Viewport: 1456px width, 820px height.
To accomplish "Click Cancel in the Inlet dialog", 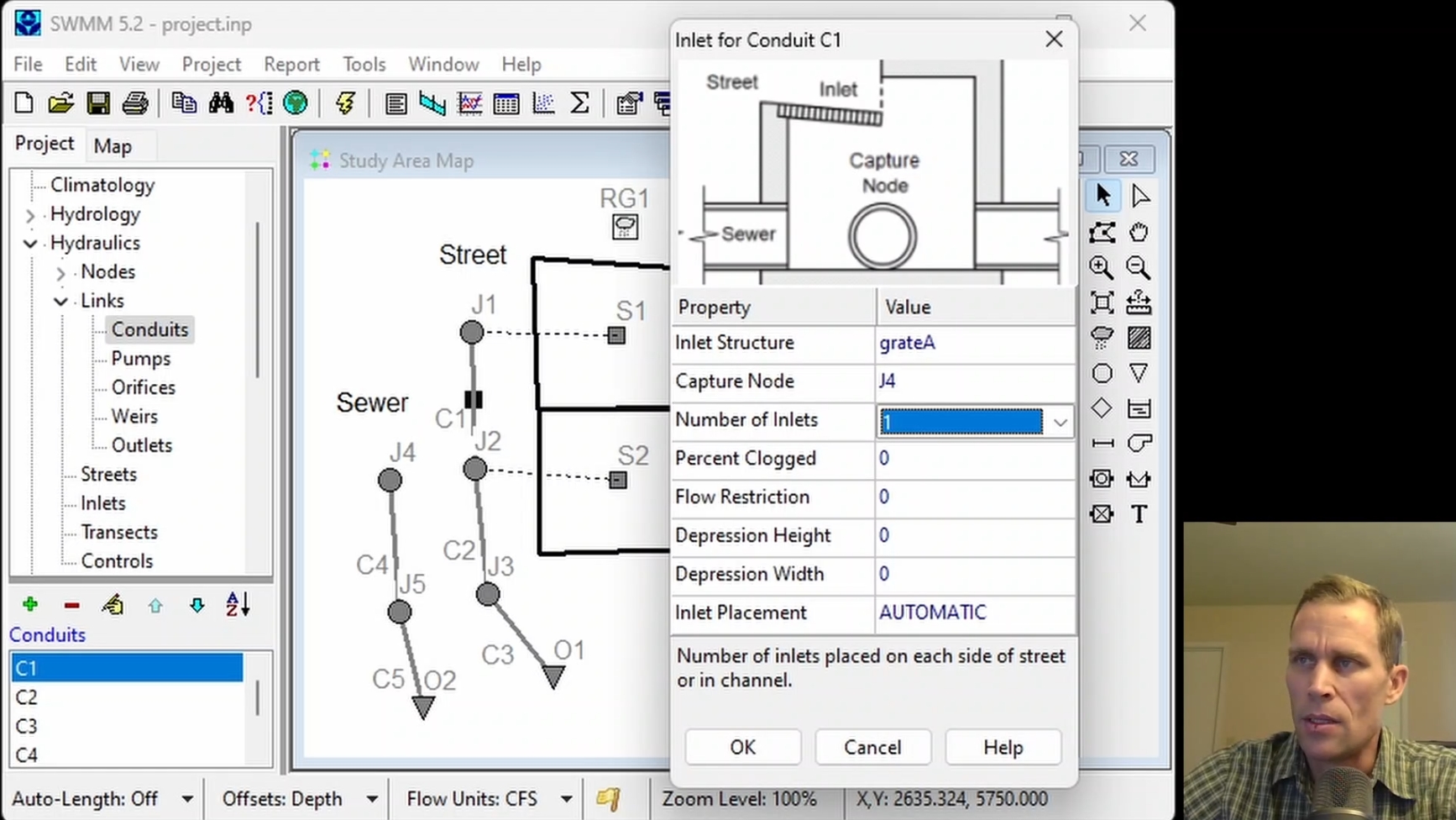I will [x=872, y=747].
